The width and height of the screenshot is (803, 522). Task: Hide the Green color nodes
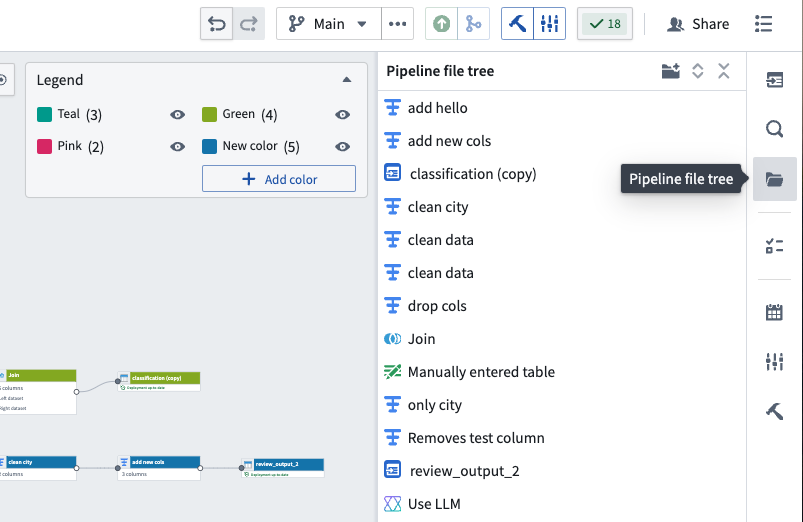pyautogui.click(x=343, y=114)
